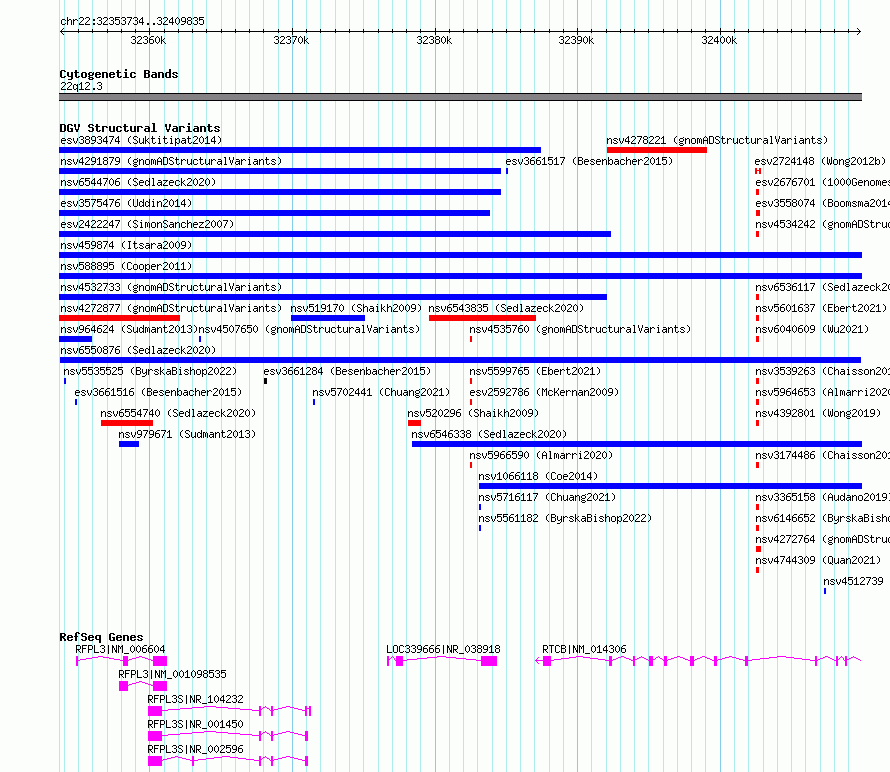Select the DGV Structural Variants track title
This screenshot has width=890, height=772.
click(140, 128)
